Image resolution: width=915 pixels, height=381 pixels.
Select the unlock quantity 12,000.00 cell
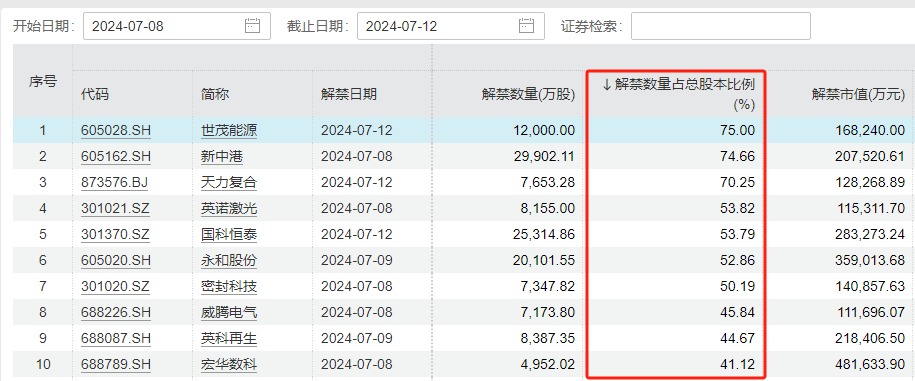[x=508, y=131]
